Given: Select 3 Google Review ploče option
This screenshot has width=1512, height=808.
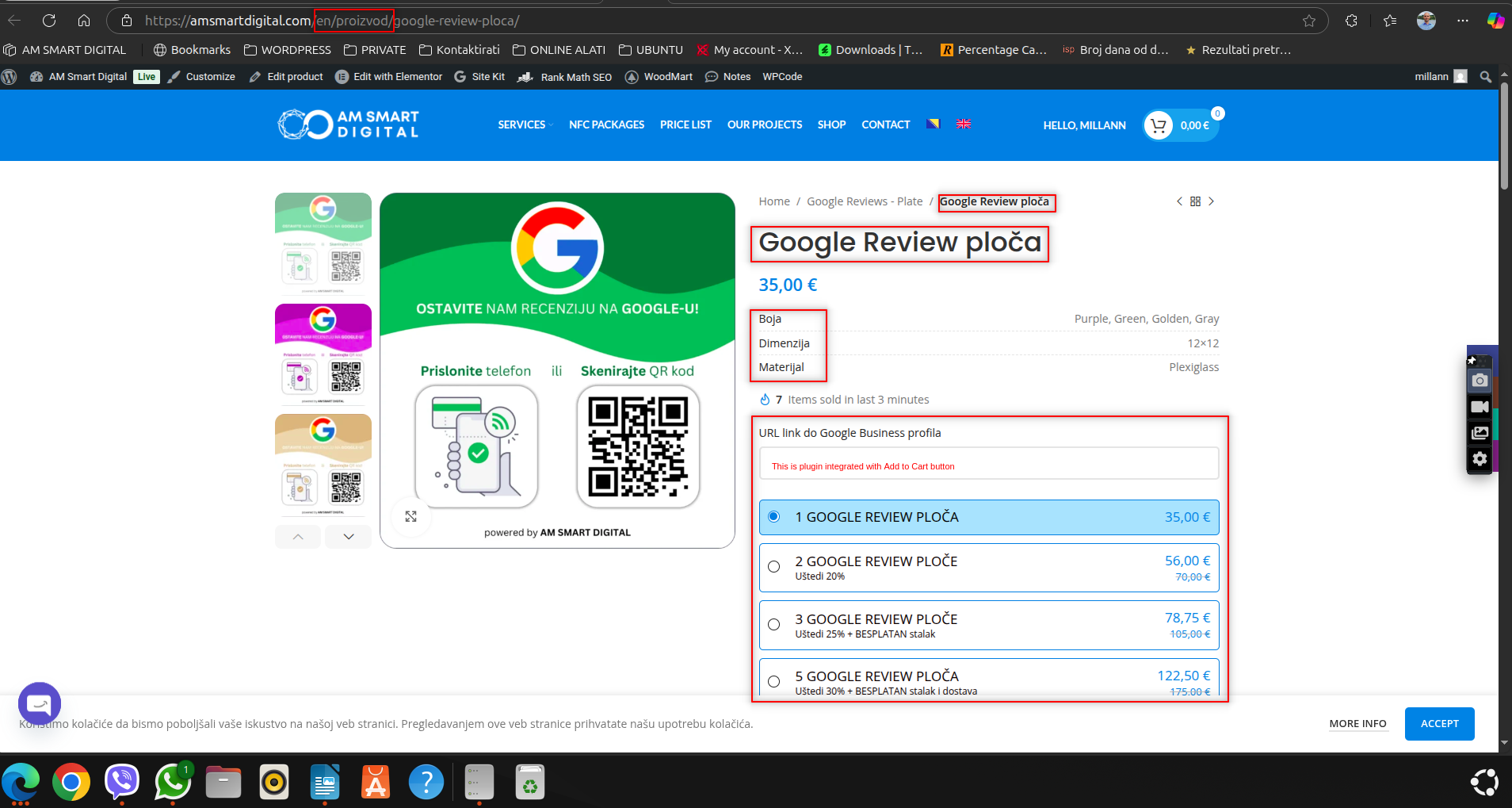Looking at the screenshot, I should (x=989, y=625).
